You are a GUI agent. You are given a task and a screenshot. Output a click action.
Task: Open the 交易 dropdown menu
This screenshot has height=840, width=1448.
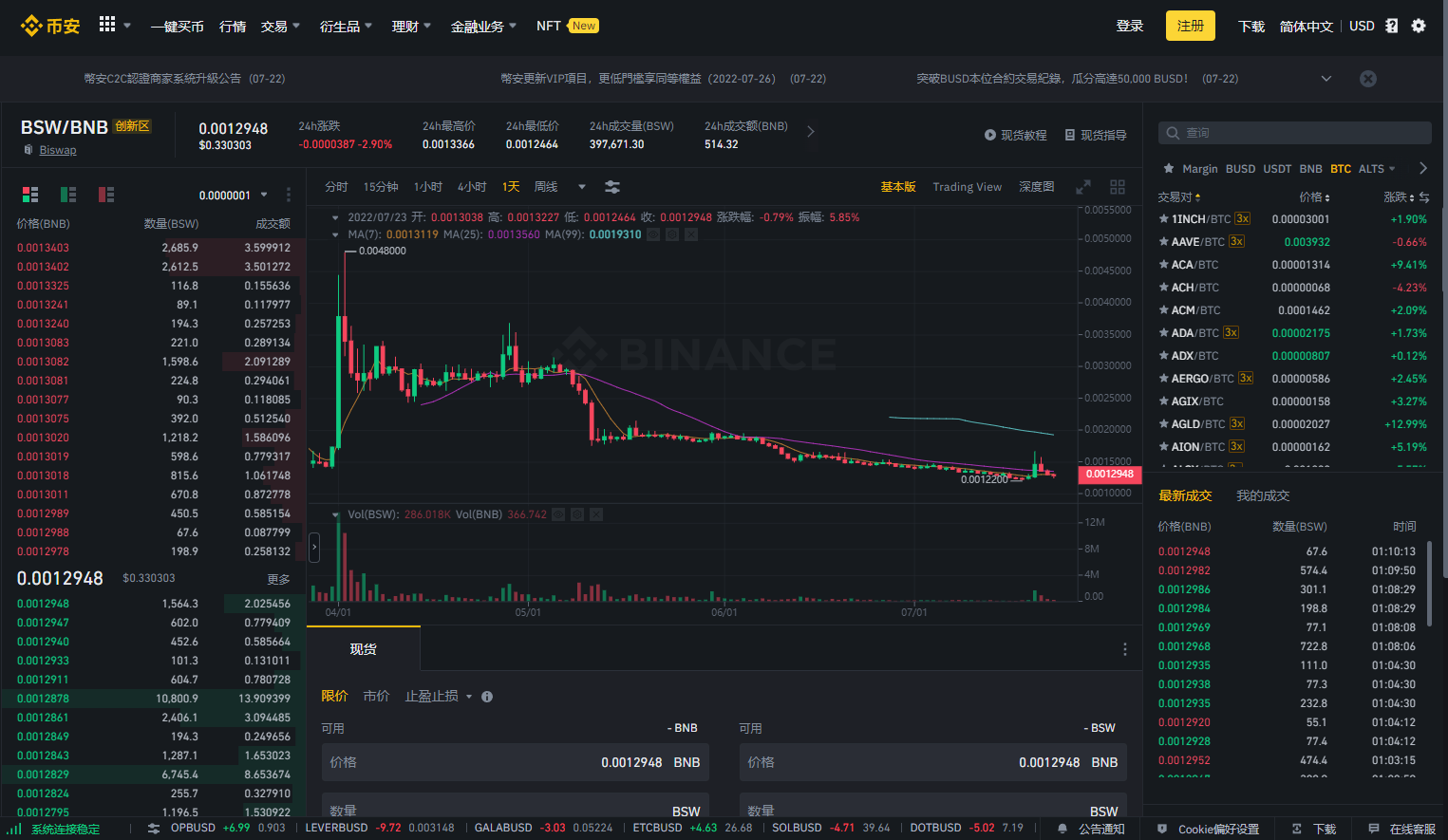coord(280,27)
